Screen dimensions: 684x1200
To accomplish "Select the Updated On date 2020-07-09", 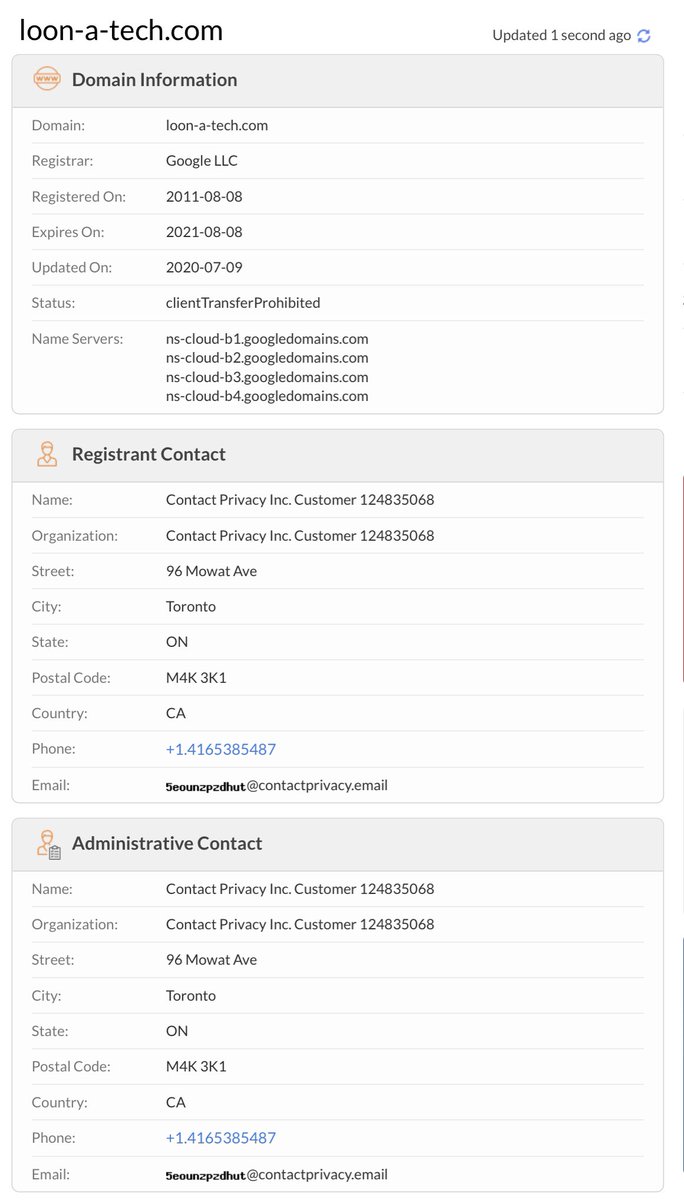I will [x=204, y=267].
